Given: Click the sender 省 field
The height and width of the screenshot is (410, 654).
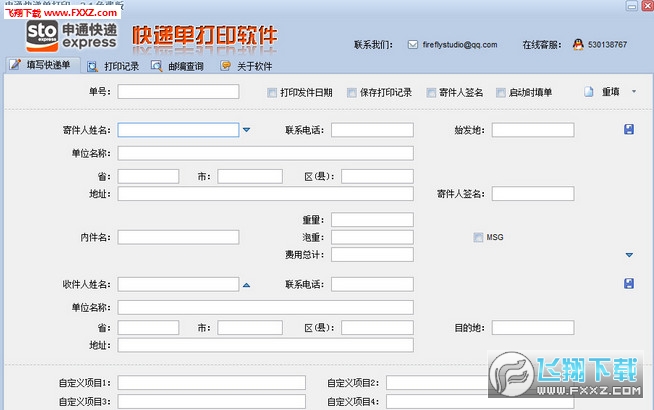Looking at the screenshot, I should coord(148,176).
